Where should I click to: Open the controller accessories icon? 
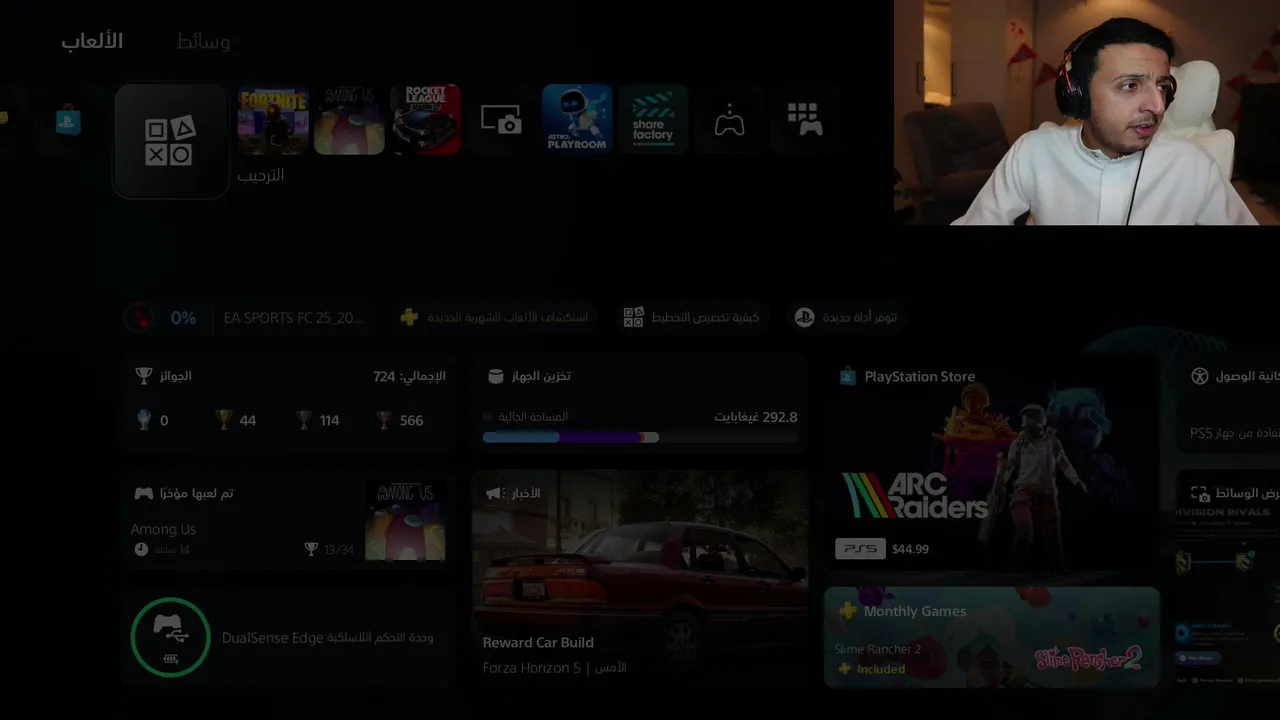(729, 121)
